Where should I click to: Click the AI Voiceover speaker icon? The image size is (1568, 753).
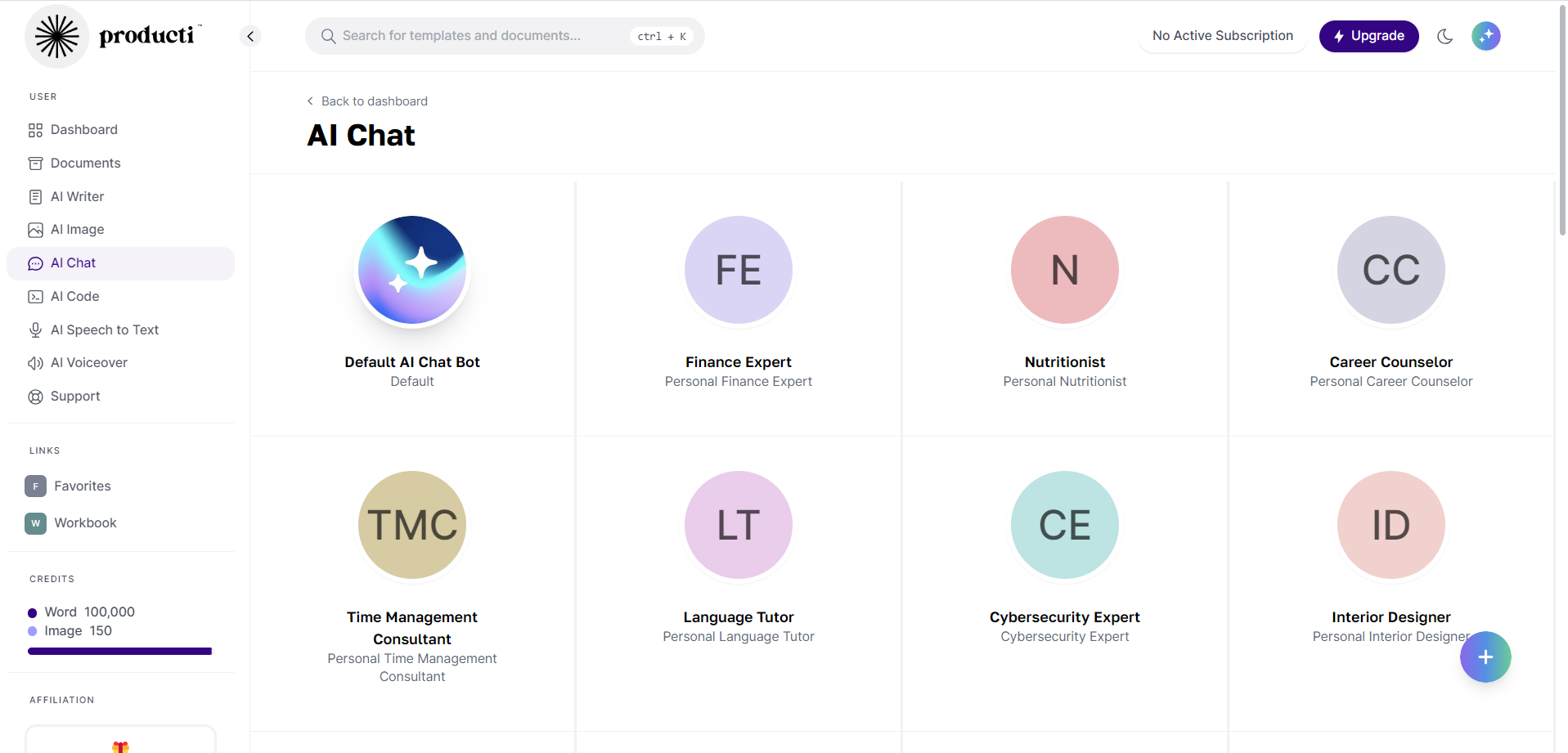[x=35, y=363]
